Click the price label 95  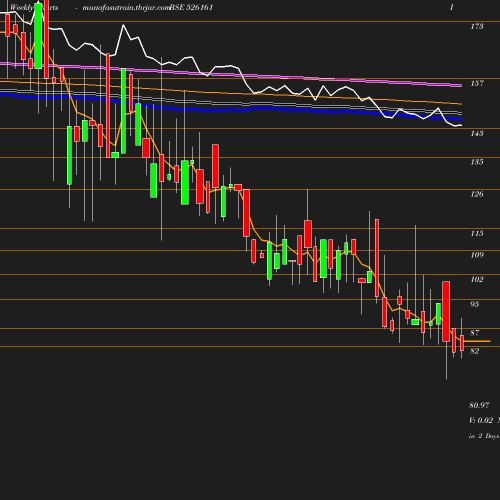pyautogui.click(x=475, y=304)
